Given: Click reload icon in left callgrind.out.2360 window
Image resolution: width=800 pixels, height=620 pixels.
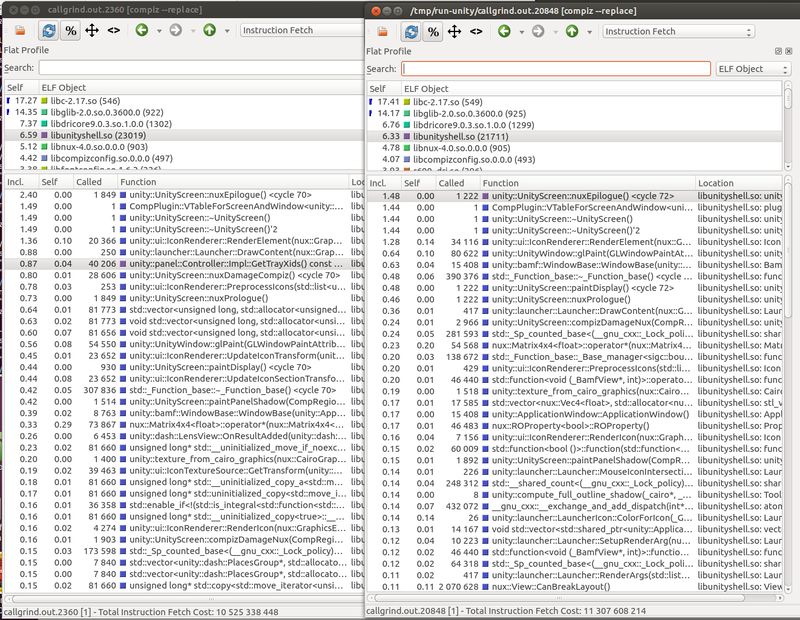Looking at the screenshot, I should tap(49, 31).
